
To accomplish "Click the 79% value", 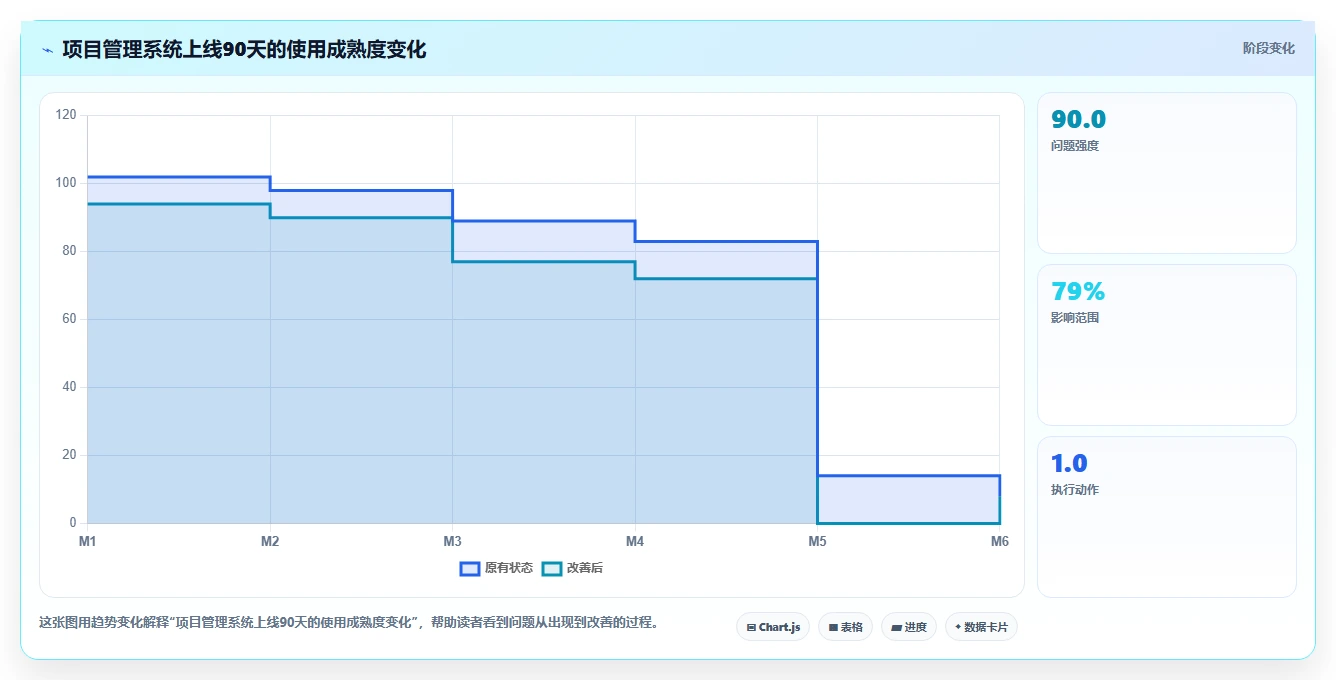I will 1078,292.
